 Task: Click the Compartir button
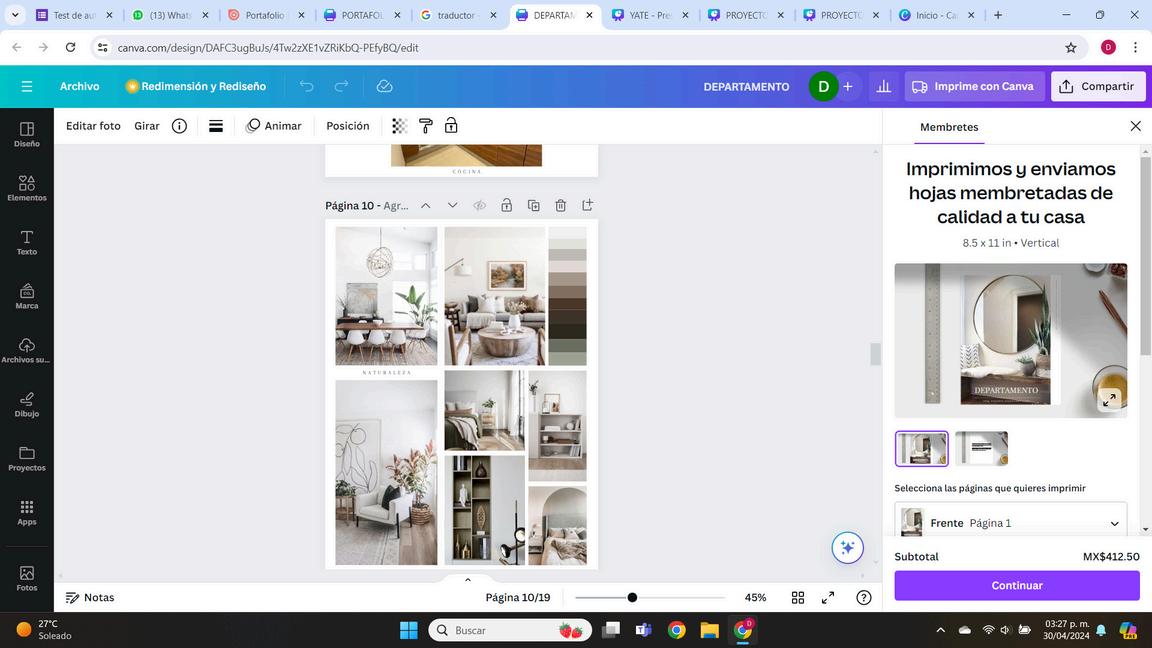[x=1098, y=87]
